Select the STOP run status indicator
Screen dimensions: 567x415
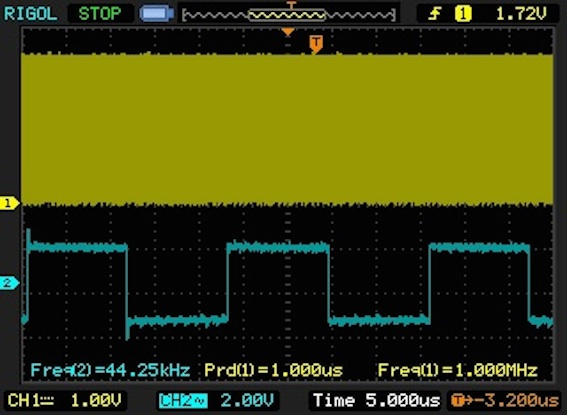coord(99,14)
